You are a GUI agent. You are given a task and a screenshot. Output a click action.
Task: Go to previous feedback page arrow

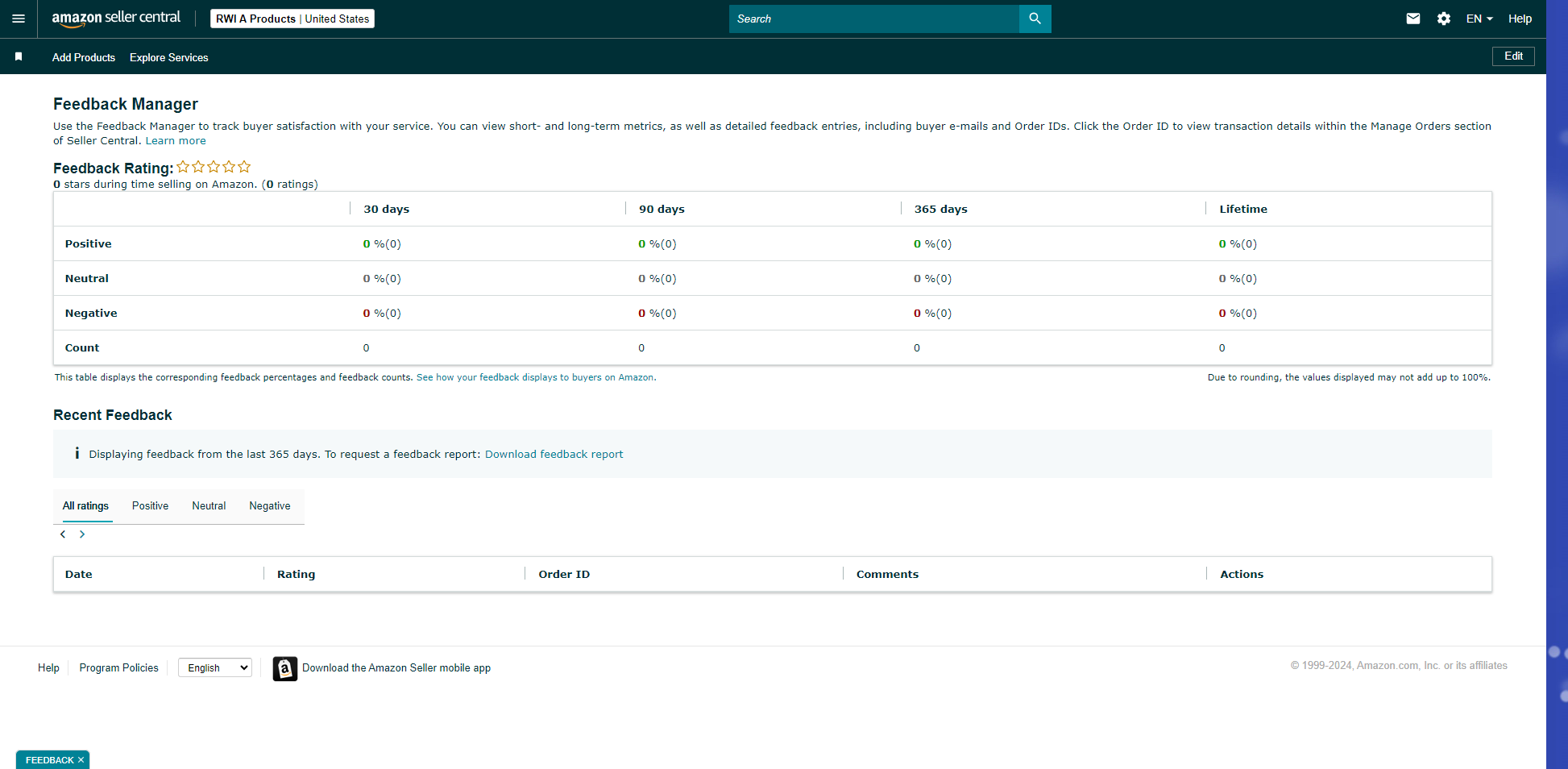63,534
